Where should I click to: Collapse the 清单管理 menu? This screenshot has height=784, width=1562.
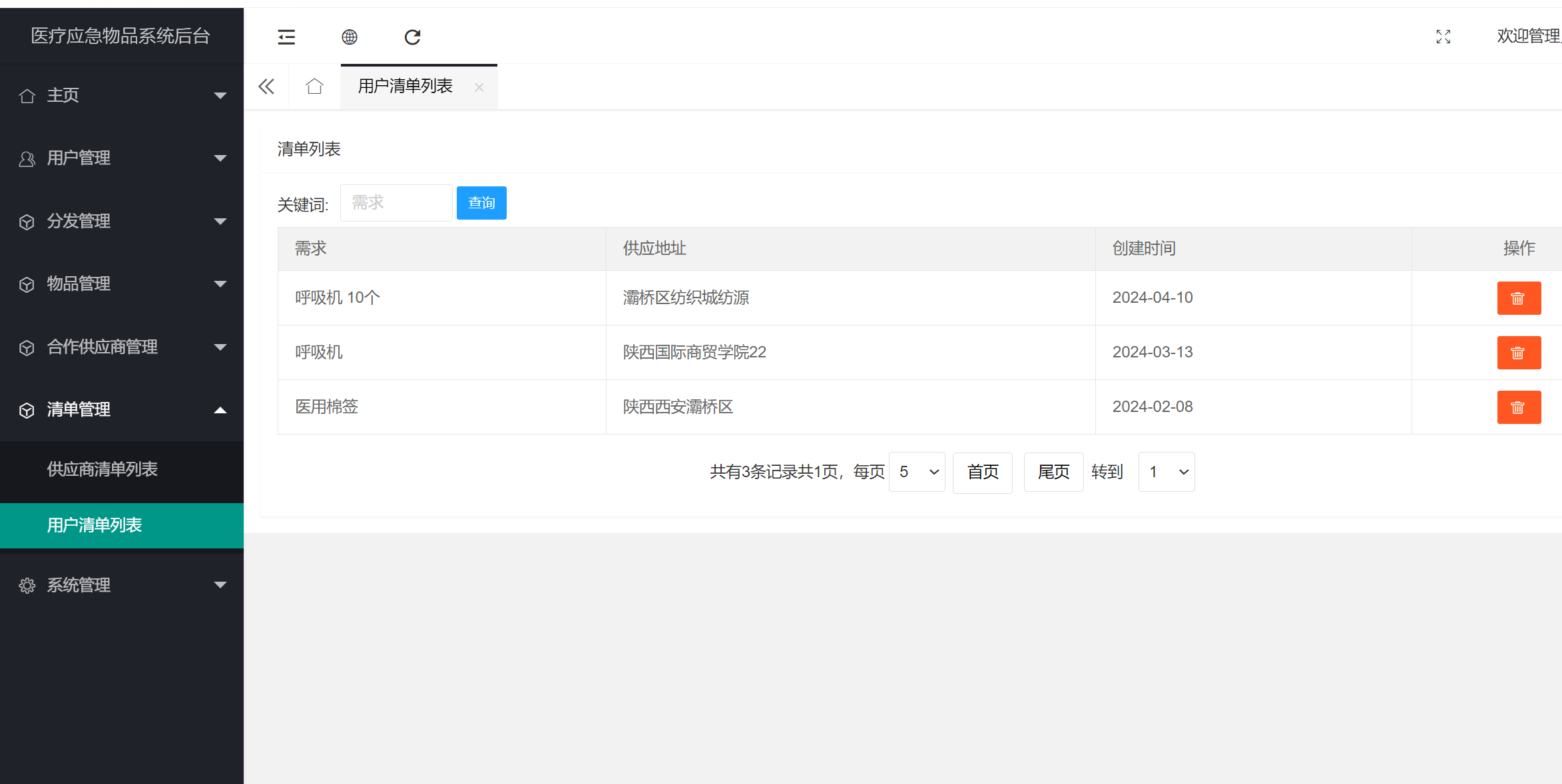[x=220, y=410]
